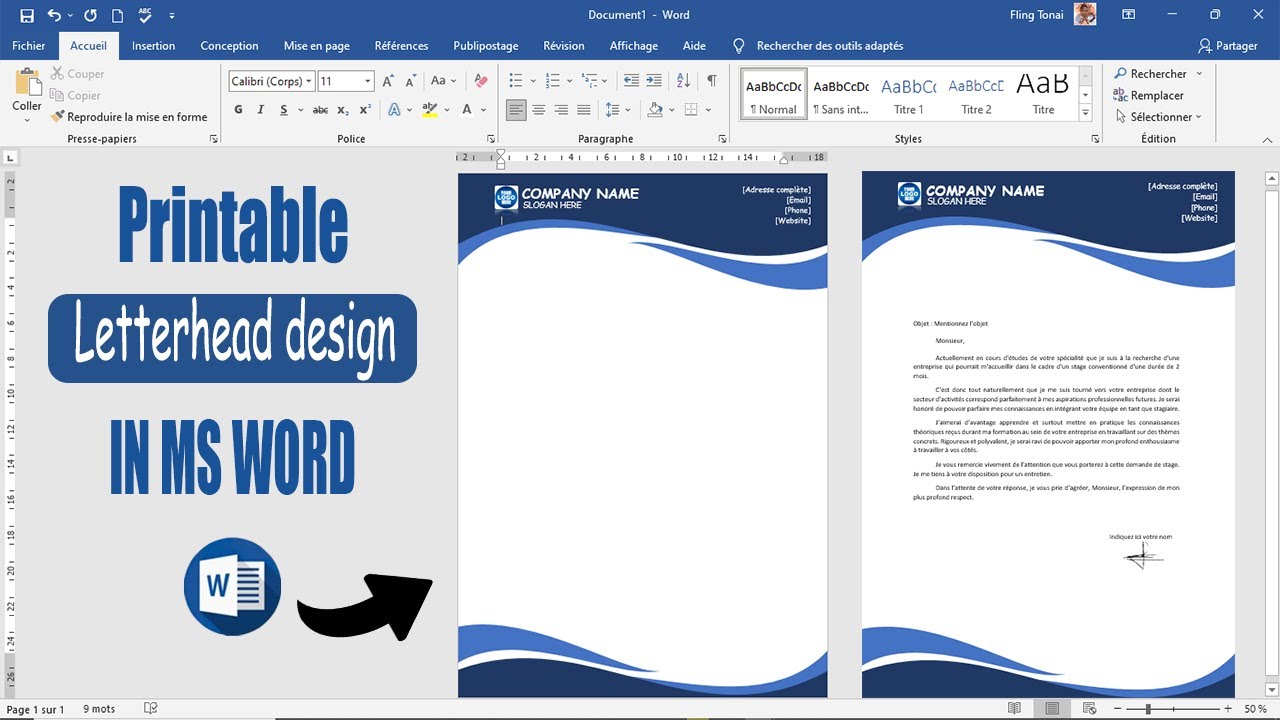Switch to the Insertion tab

[153, 46]
